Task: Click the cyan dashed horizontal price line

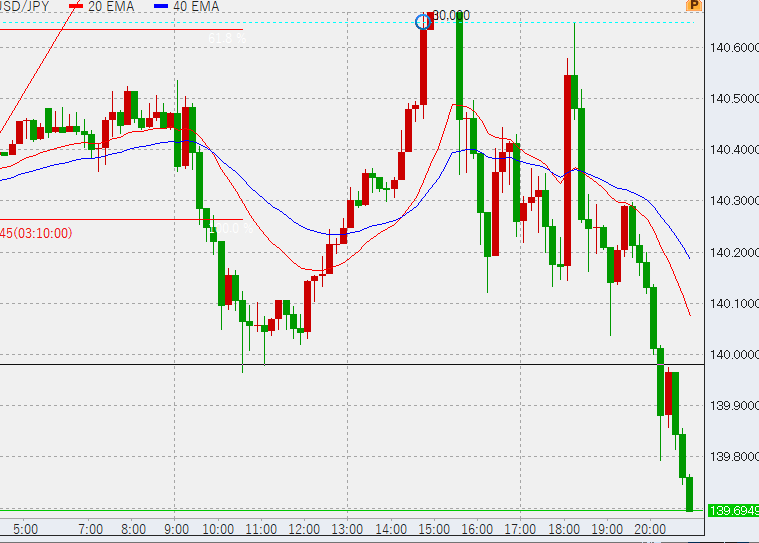Action: 347,22
